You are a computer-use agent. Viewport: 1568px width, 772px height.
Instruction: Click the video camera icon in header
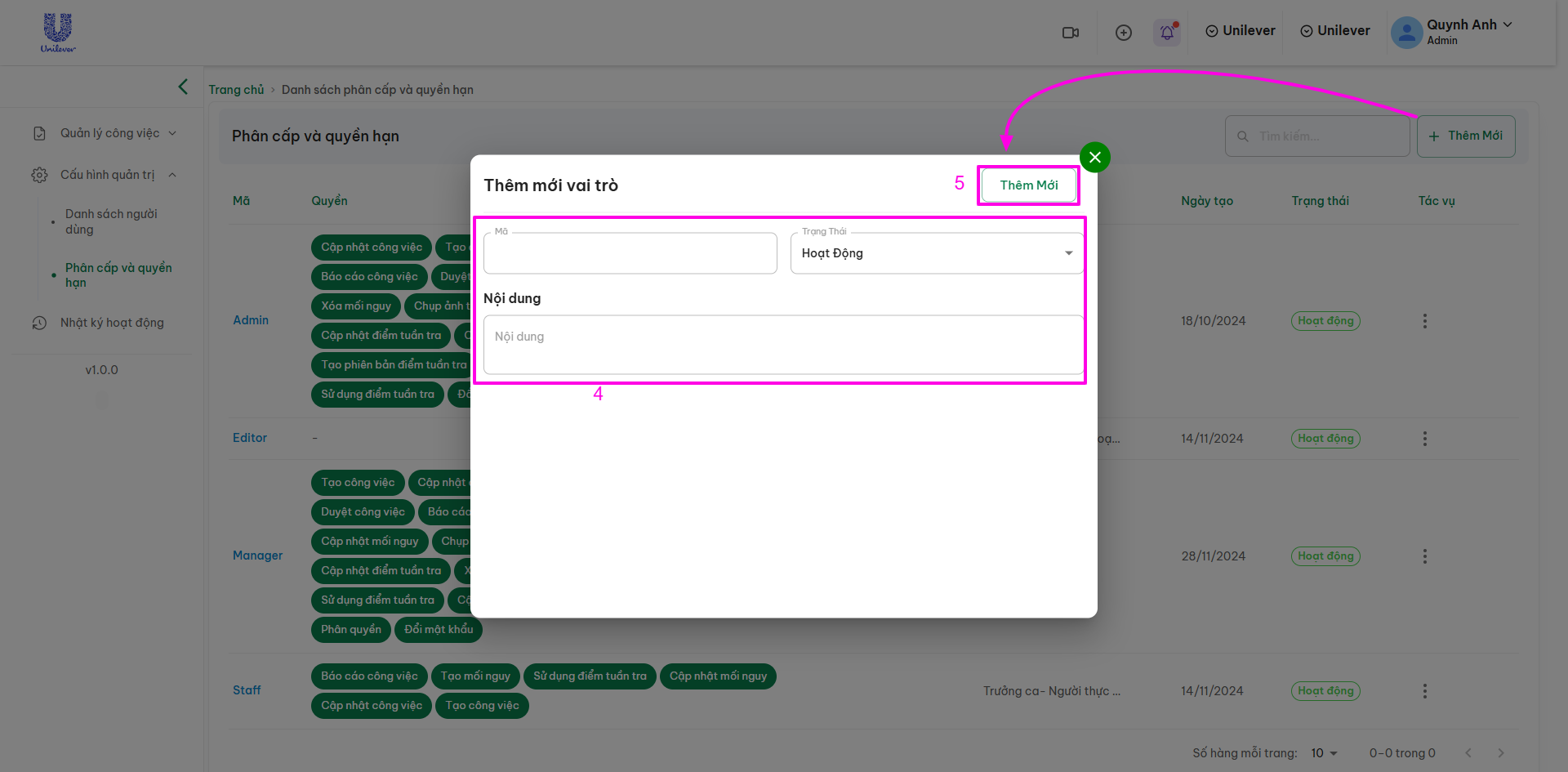pyautogui.click(x=1070, y=33)
